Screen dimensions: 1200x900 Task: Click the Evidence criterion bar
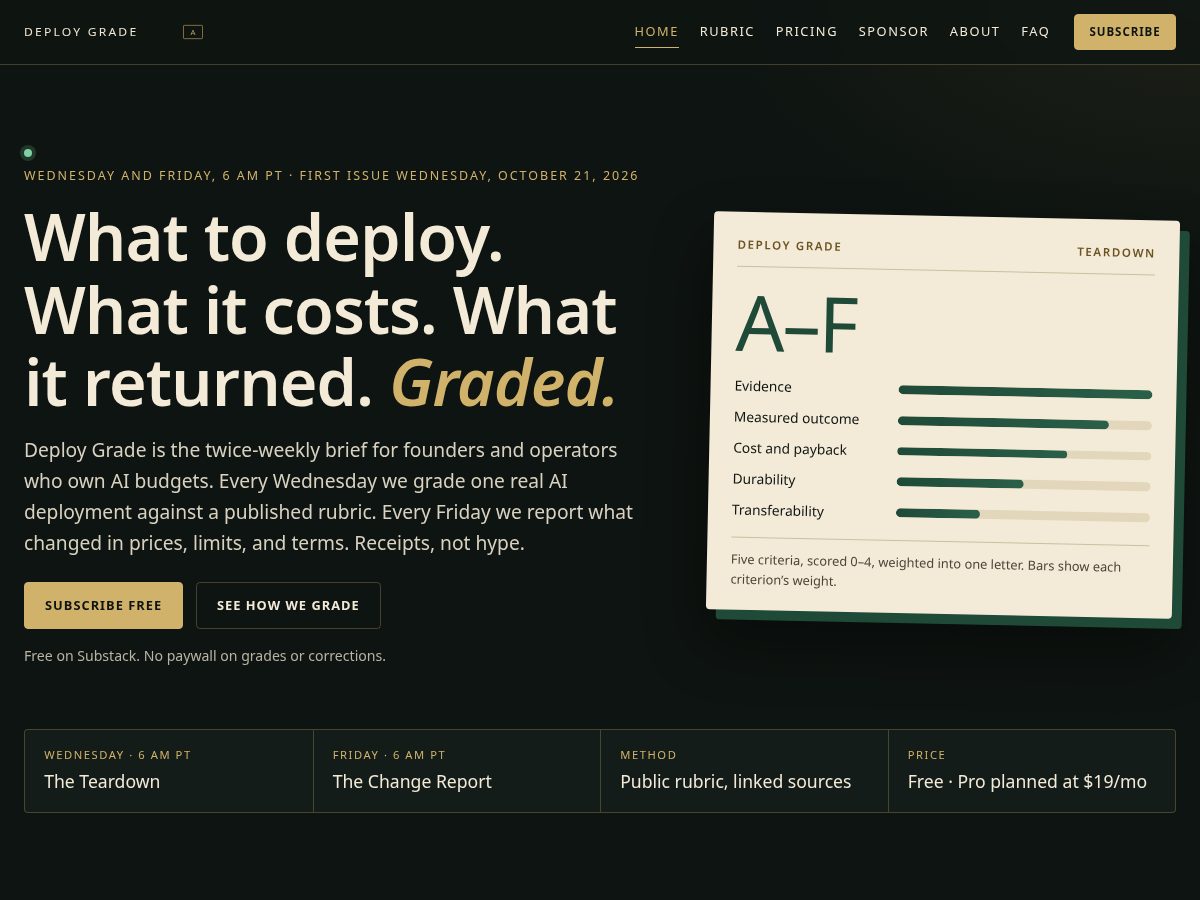1025,392
